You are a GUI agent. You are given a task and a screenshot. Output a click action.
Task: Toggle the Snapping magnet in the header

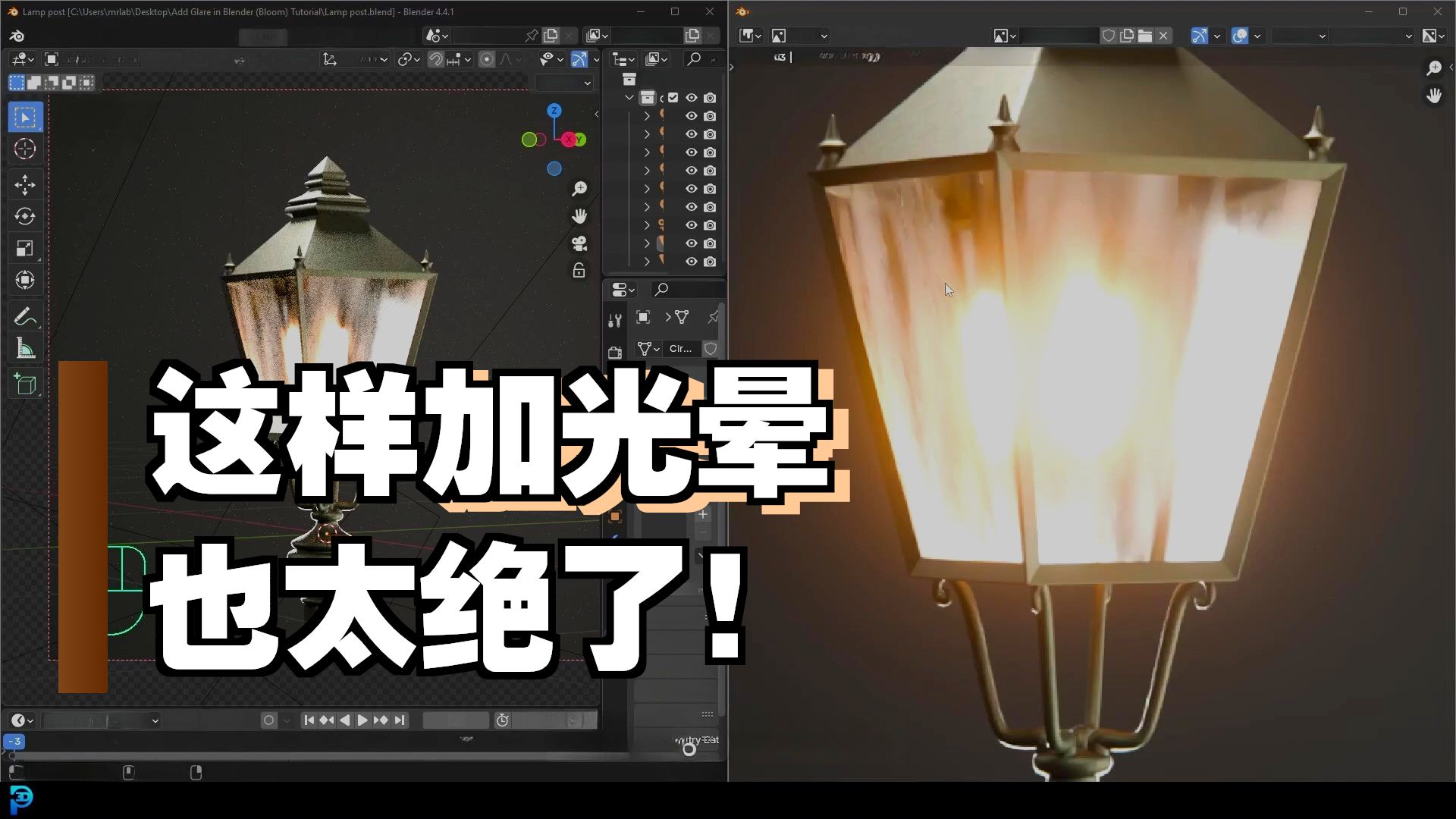[x=436, y=58]
